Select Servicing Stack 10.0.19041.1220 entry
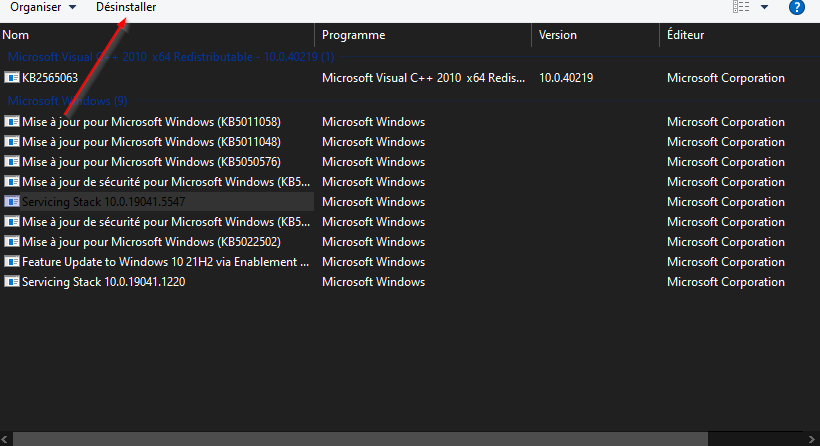 tap(104, 282)
